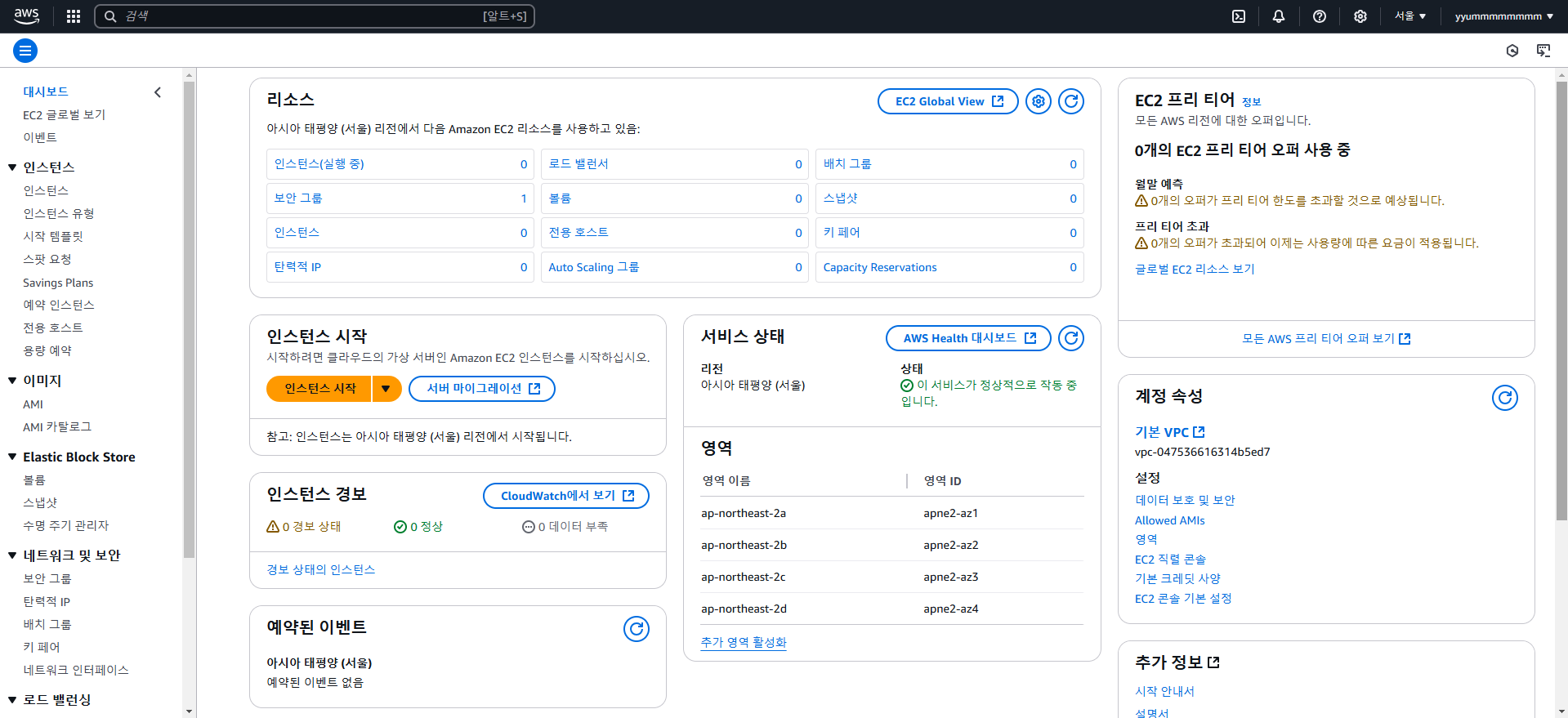The image size is (1568, 718).
Task: Select the ap-northeast-2a zone row
Action: click(x=892, y=514)
